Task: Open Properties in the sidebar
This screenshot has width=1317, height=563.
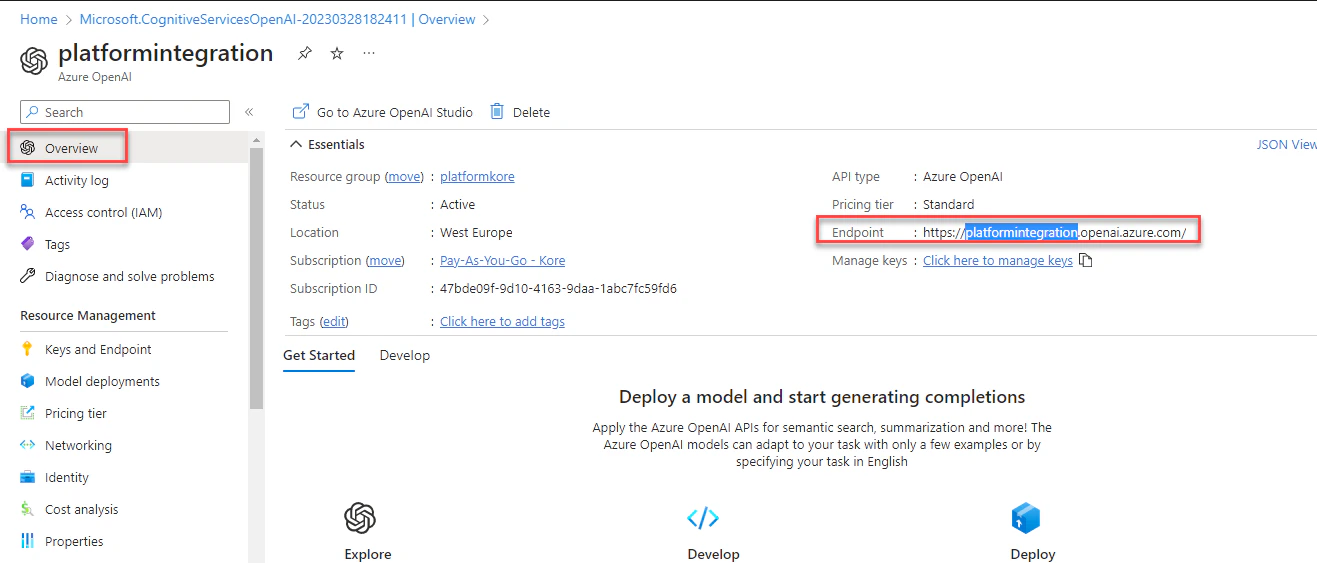Action: [x=74, y=541]
